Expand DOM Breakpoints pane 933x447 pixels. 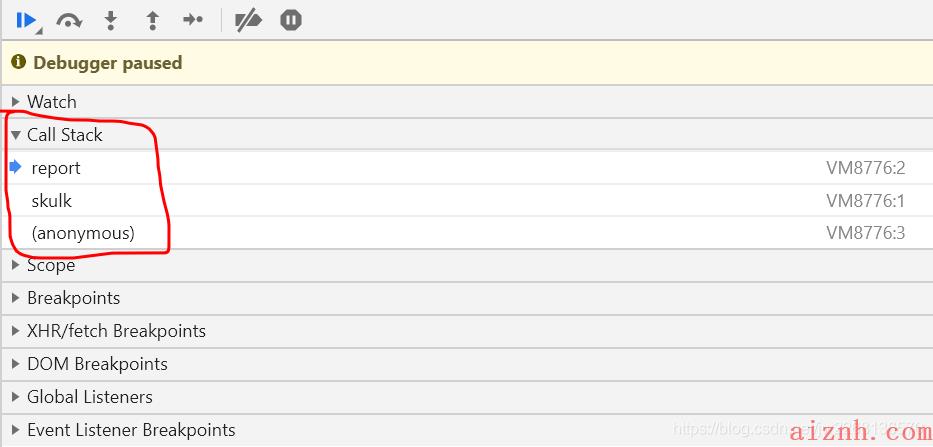point(466,364)
